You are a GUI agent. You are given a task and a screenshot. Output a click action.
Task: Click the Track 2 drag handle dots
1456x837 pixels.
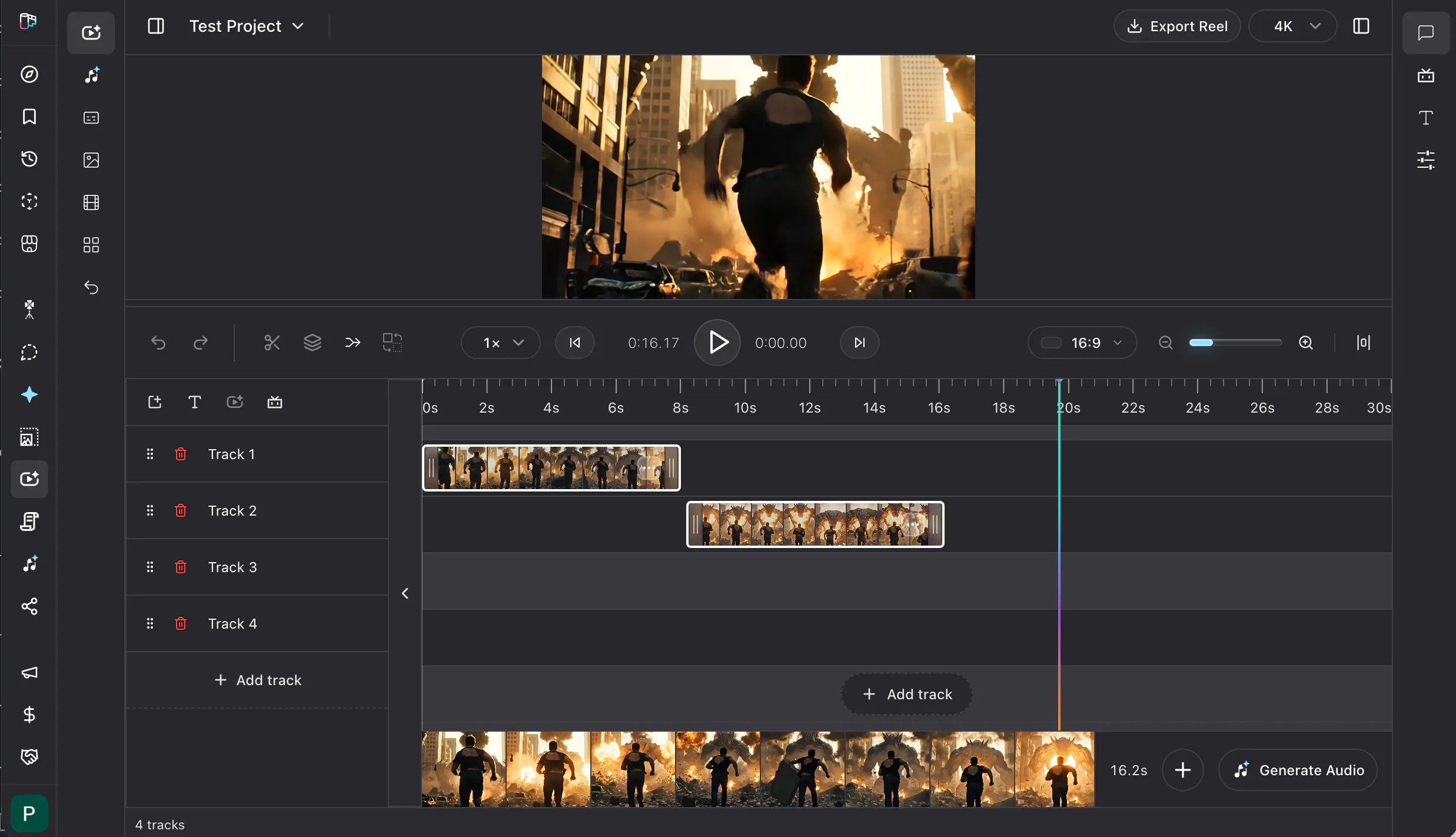150,510
